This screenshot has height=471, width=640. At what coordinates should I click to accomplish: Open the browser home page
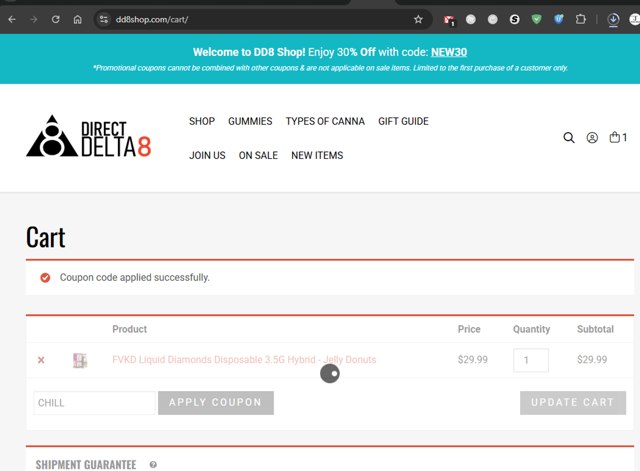click(x=78, y=19)
